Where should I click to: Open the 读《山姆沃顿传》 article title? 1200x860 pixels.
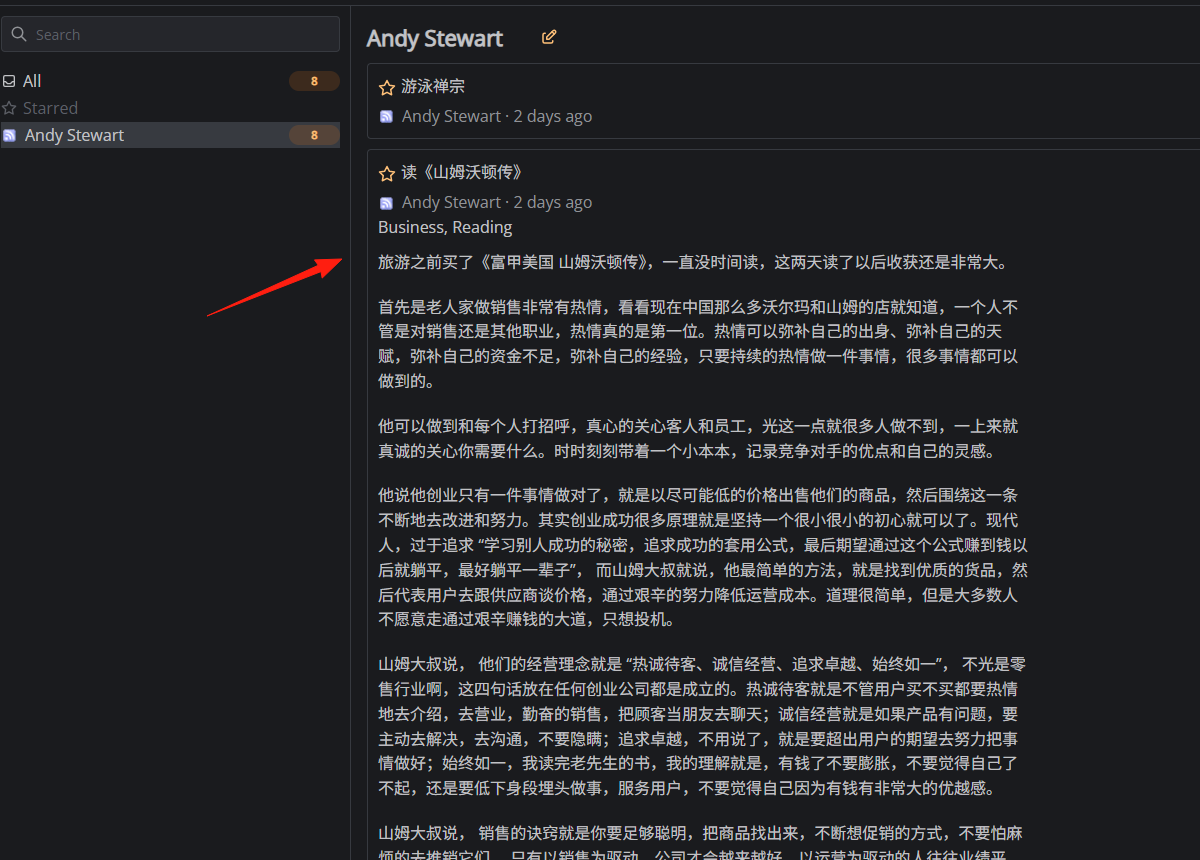[x=462, y=173]
